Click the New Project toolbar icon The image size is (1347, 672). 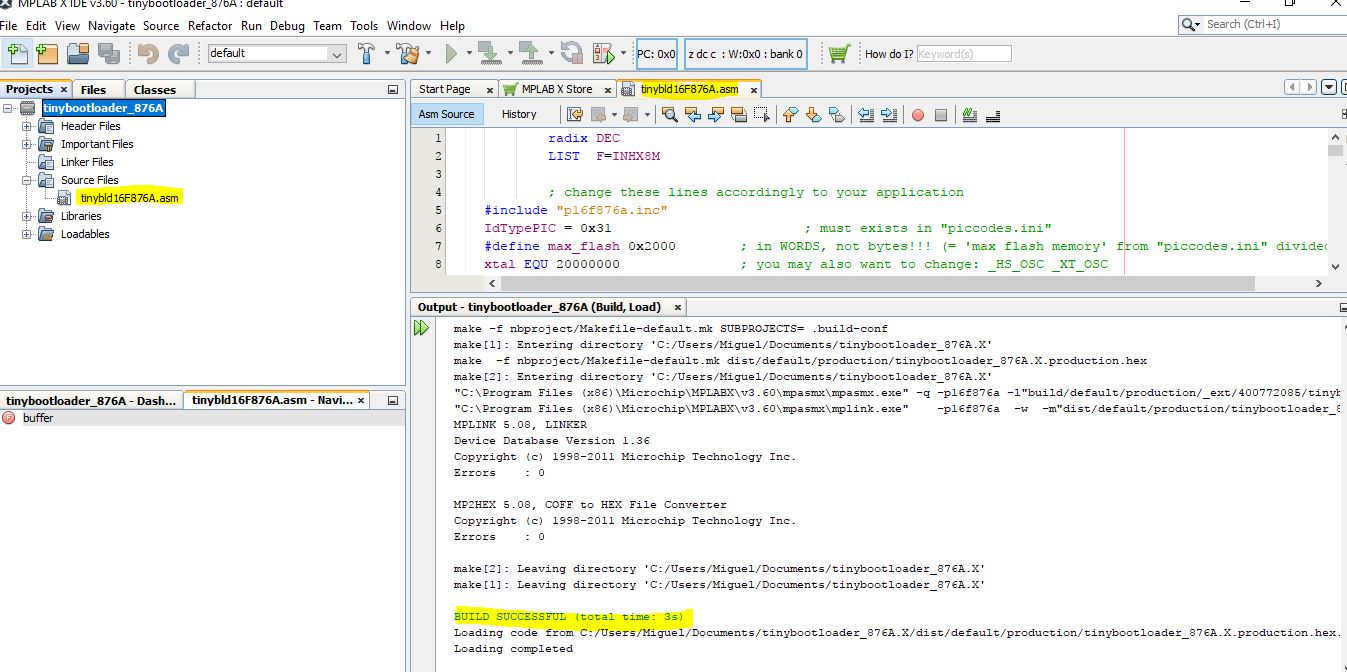coord(47,54)
